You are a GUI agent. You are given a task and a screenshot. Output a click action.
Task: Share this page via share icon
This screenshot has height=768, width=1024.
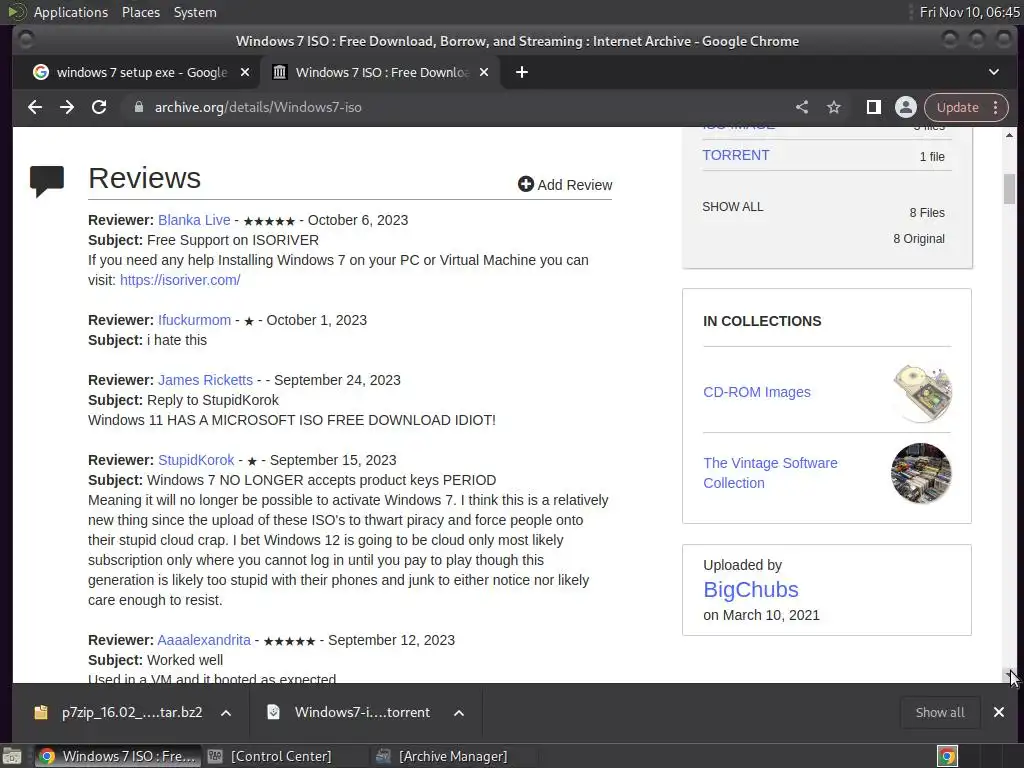[802, 107]
